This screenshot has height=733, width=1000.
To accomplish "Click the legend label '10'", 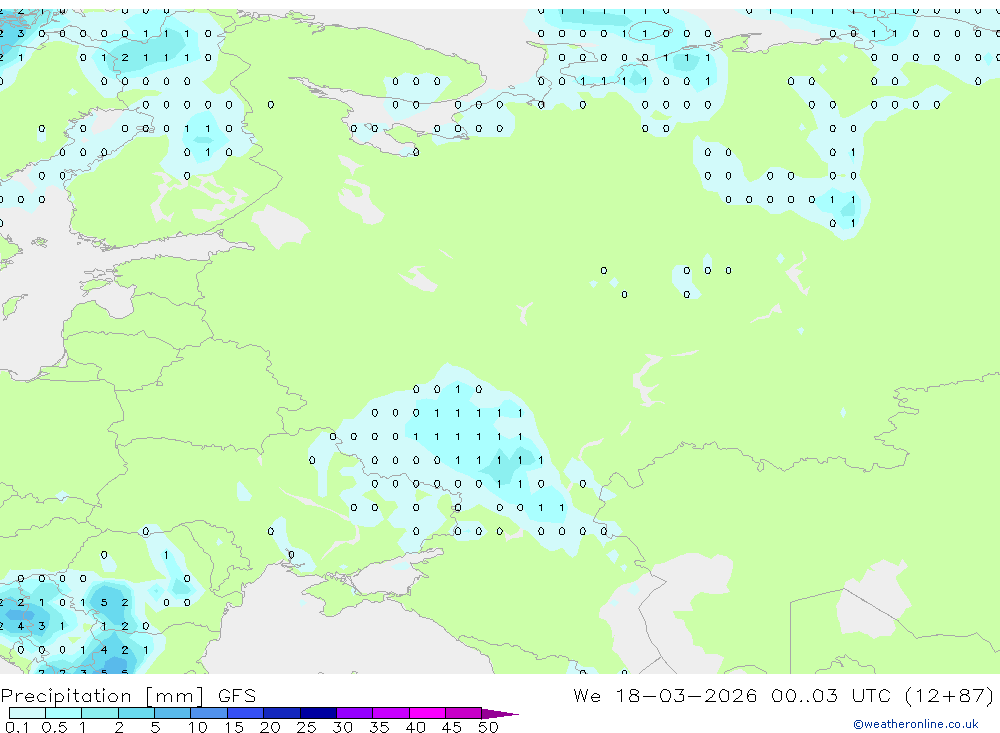I will click(x=198, y=727).
